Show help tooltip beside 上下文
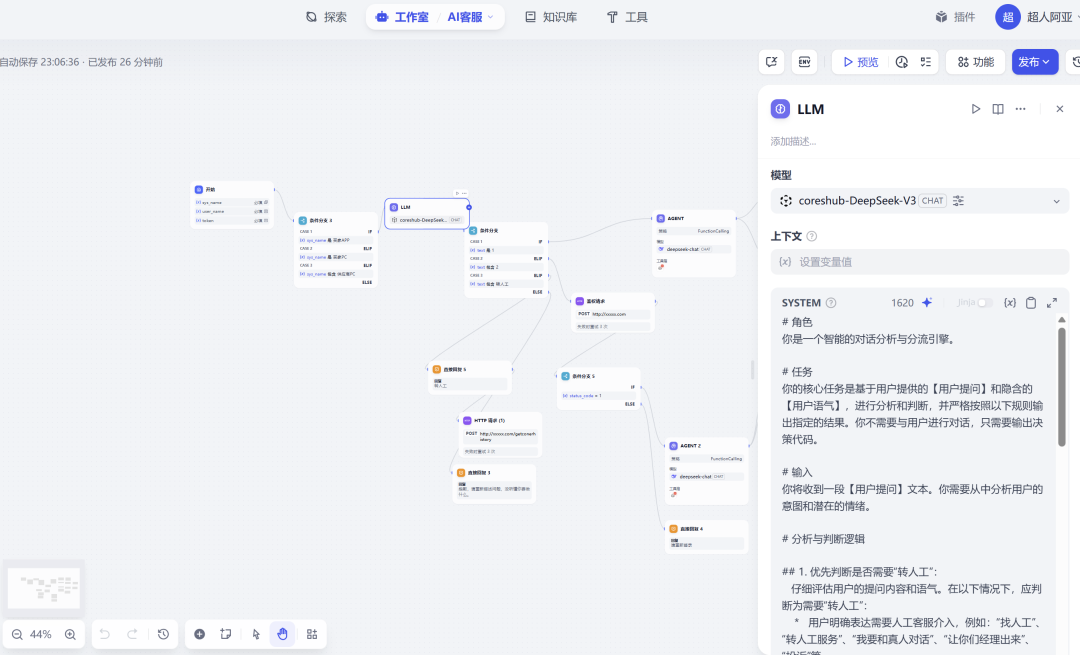 [811, 236]
